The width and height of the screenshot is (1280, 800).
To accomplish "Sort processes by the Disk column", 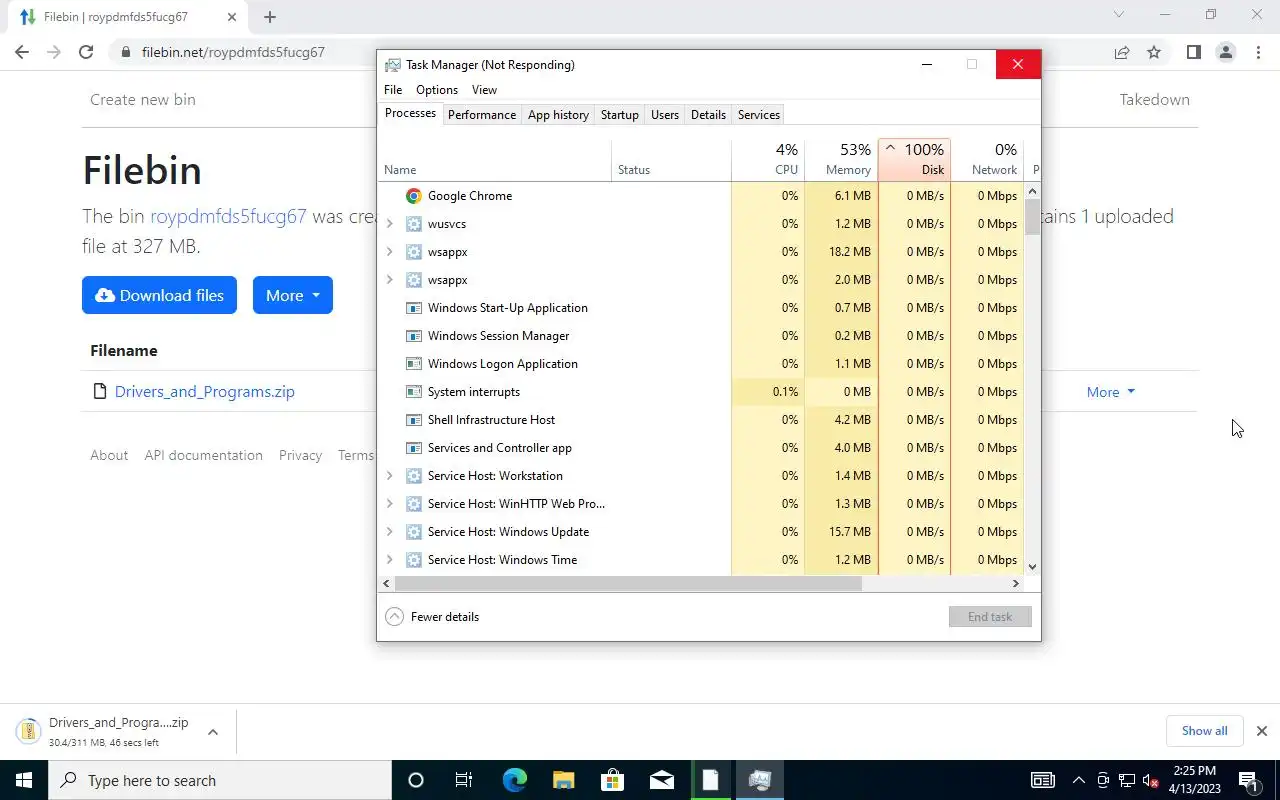I will coord(914,160).
